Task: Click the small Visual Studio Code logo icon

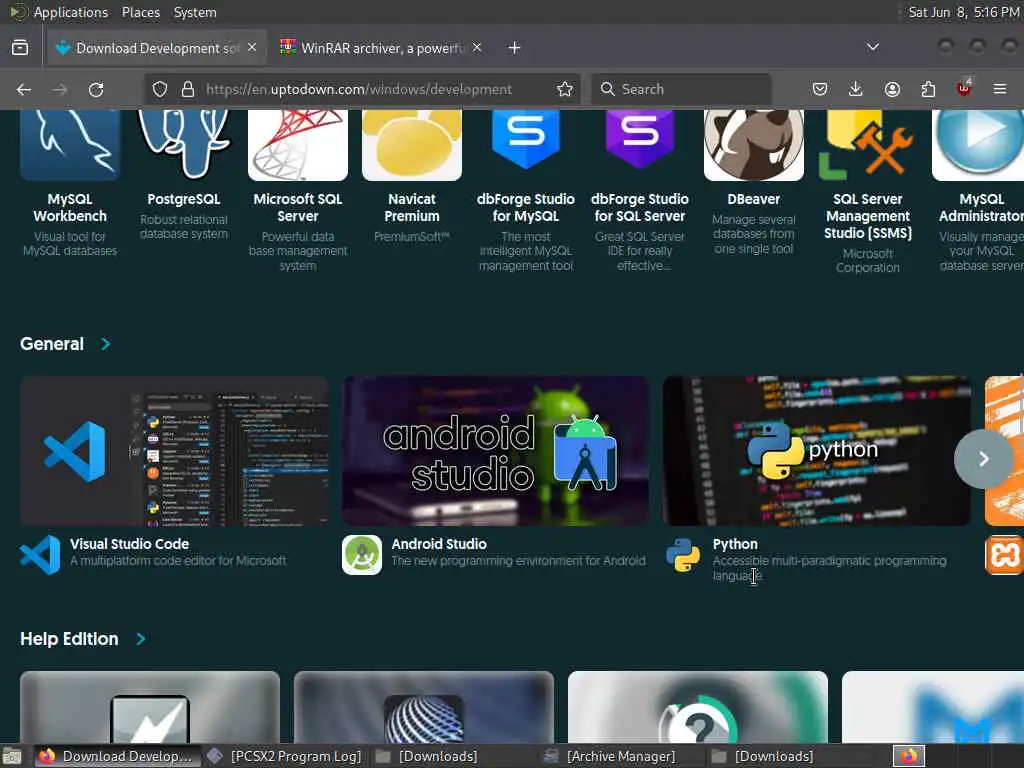Action: 40,554
